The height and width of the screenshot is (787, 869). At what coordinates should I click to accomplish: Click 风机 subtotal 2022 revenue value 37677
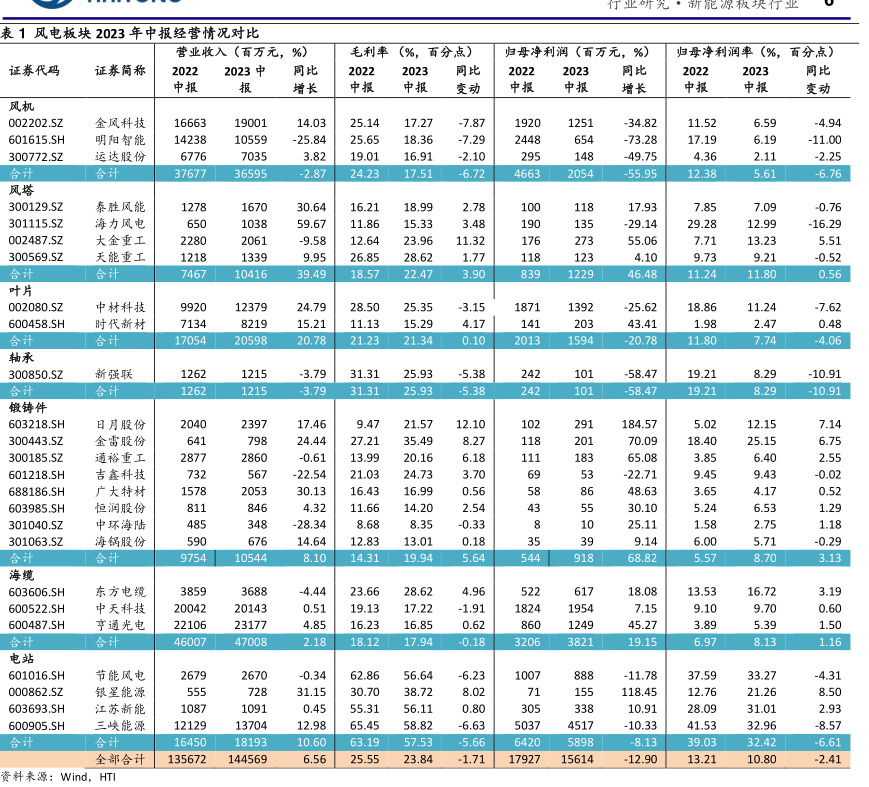(190, 173)
